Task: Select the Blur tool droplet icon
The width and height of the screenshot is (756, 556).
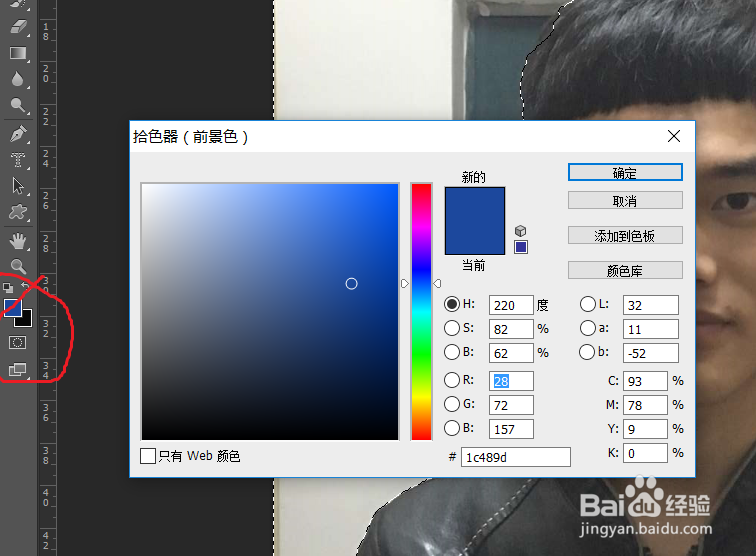Action: pyautogui.click(x=17, y=79)
